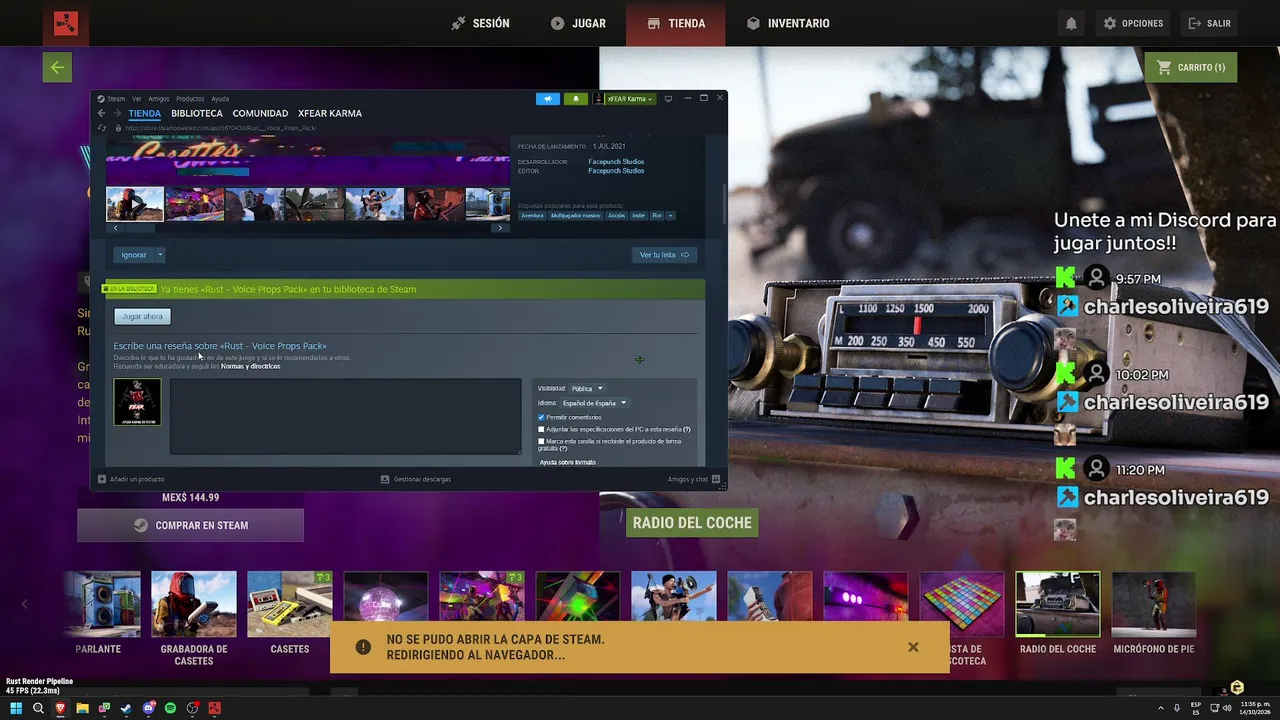Open OPCIONES settings in Rust menu
The image size is (1280, 720).
click(1133, 23)
